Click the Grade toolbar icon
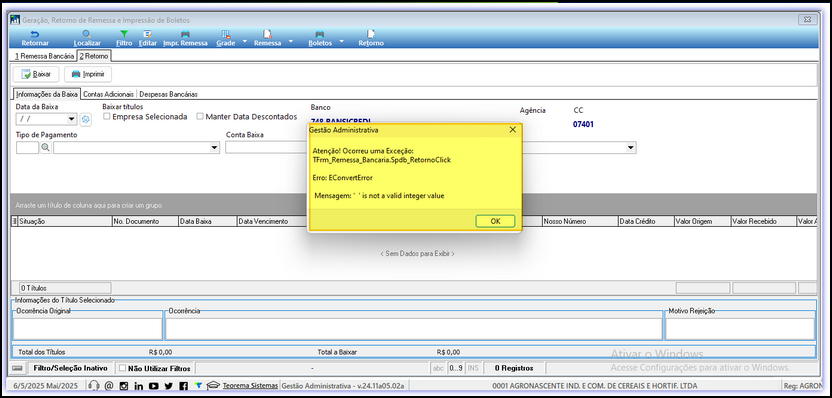This screenshot has width=832, height=398. pyautogui.click(x=226, y=34)
